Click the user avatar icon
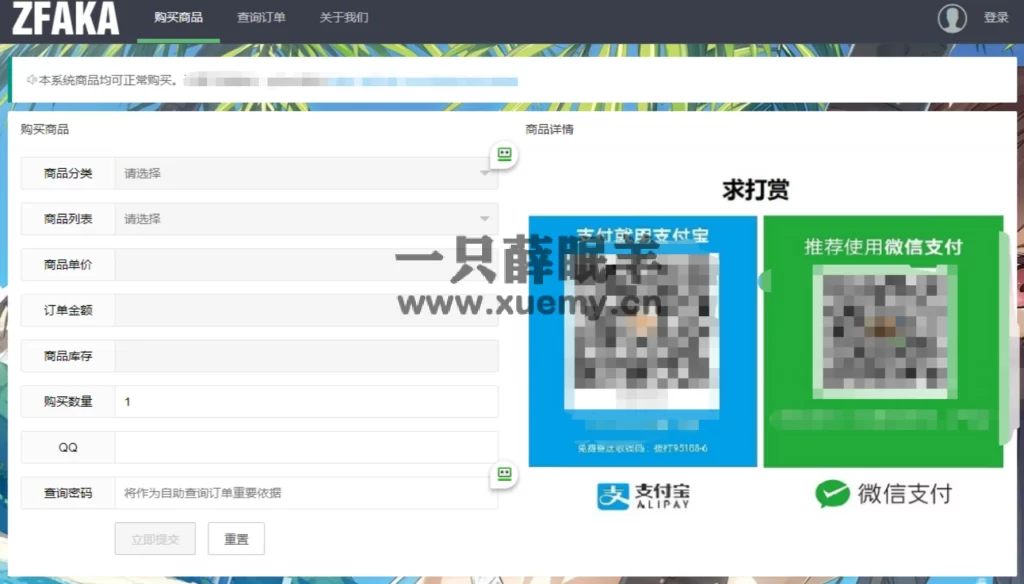The height and width of the screenshot is (584, 1024). point(952,18)
